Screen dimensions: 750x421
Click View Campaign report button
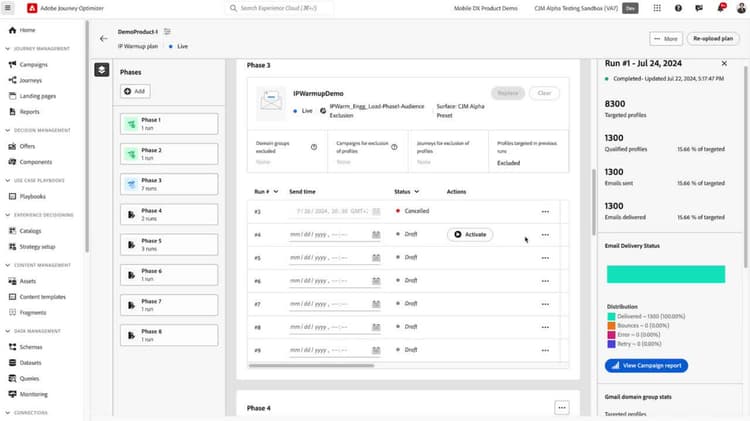click(x=646, y=366)
